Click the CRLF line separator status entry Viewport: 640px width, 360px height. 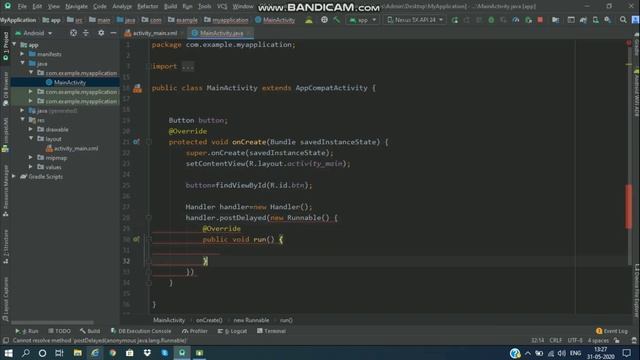click(556, 340)
